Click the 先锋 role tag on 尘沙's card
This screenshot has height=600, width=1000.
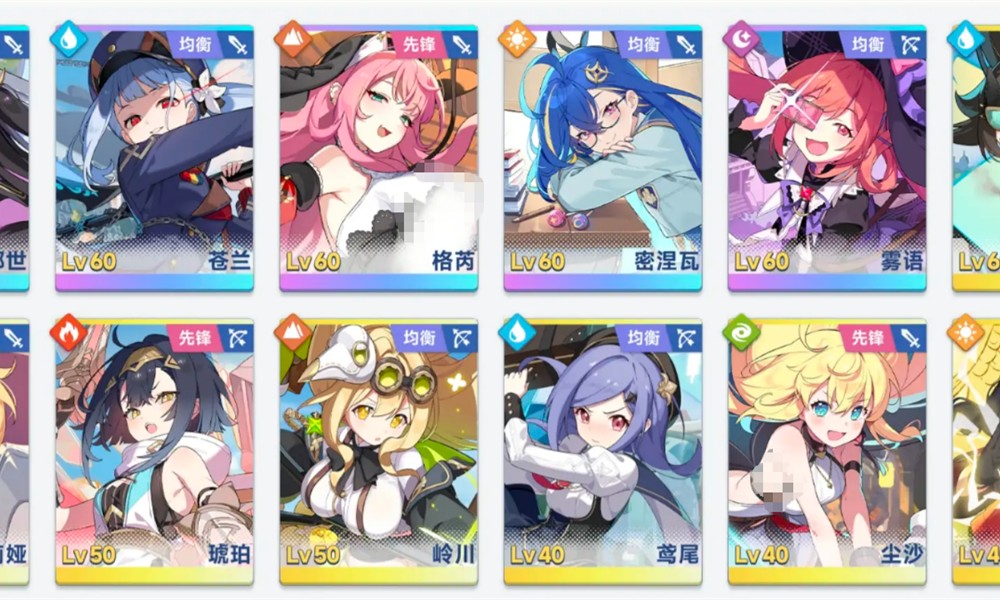[868, 338]
